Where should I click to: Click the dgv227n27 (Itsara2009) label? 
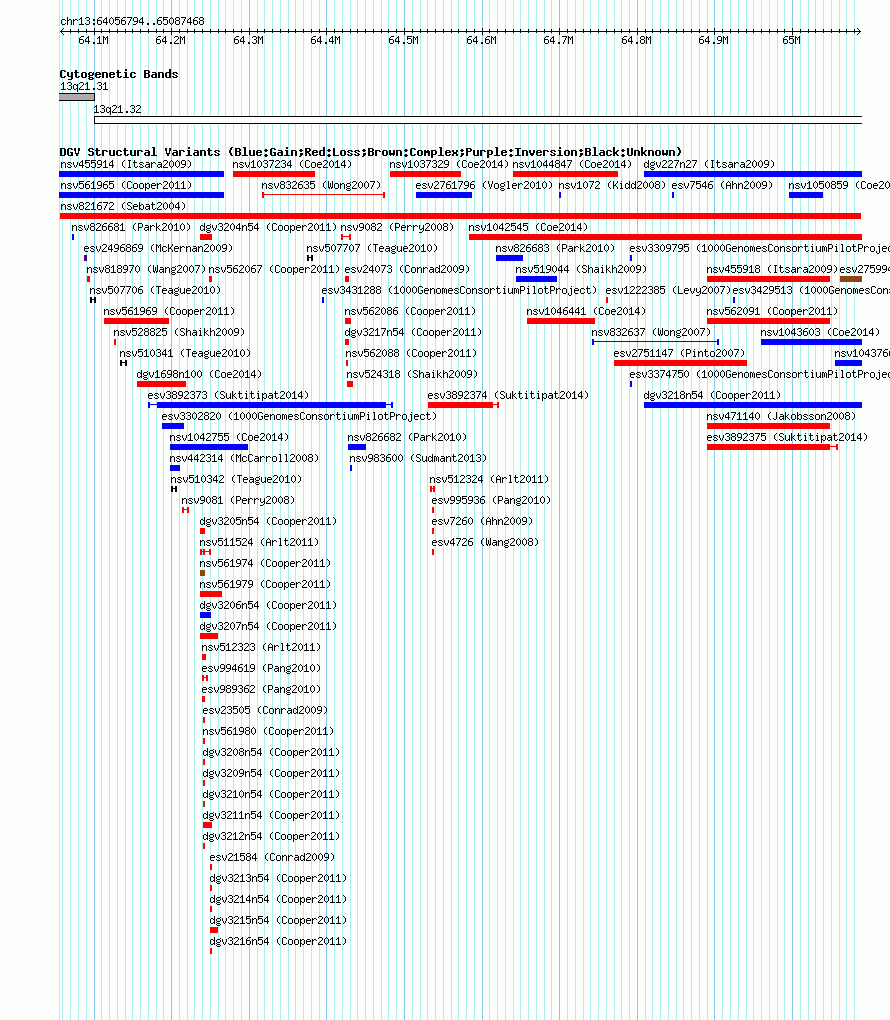click(709, 165)
